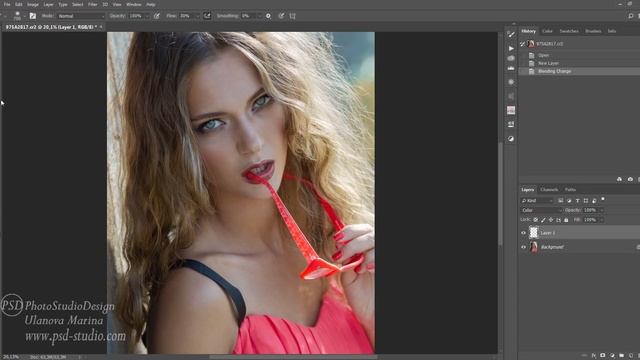Viewport: 640px width, 360px height.
Task: Filter layers by adjustment icon
Action: point(569,200)
